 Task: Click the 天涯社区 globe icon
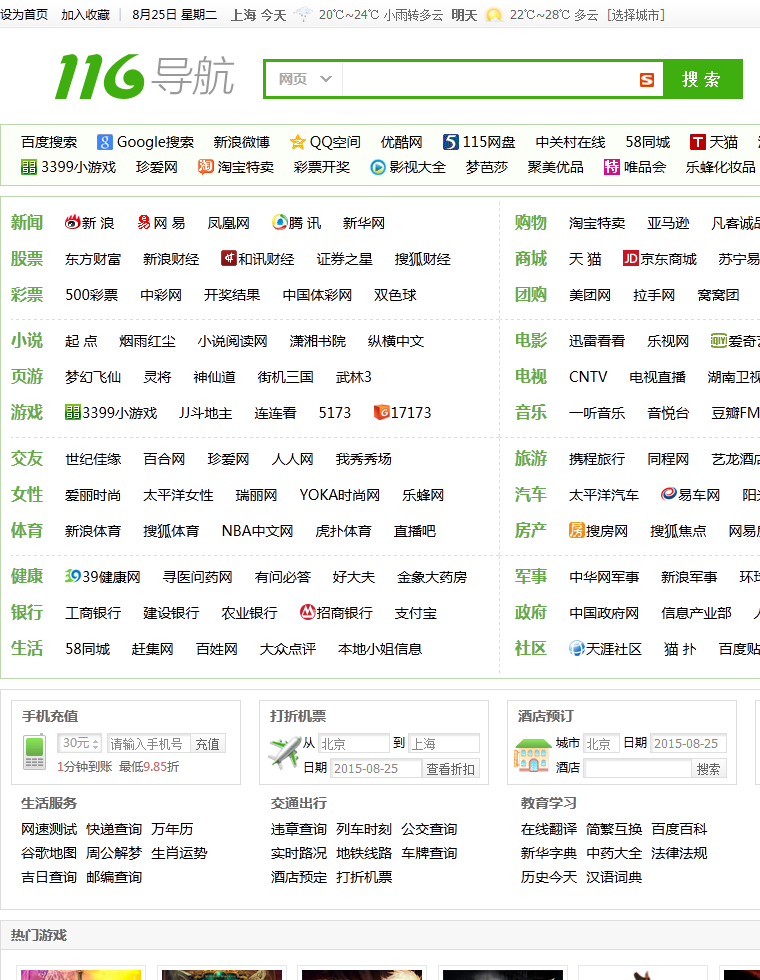[576, 648]
